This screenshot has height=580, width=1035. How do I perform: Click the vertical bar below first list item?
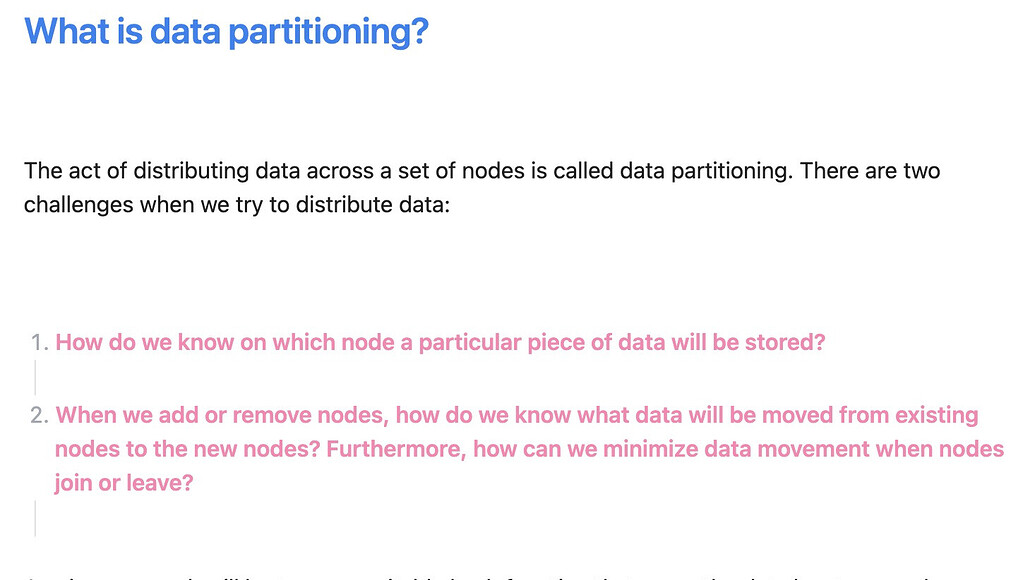point(36,378)
